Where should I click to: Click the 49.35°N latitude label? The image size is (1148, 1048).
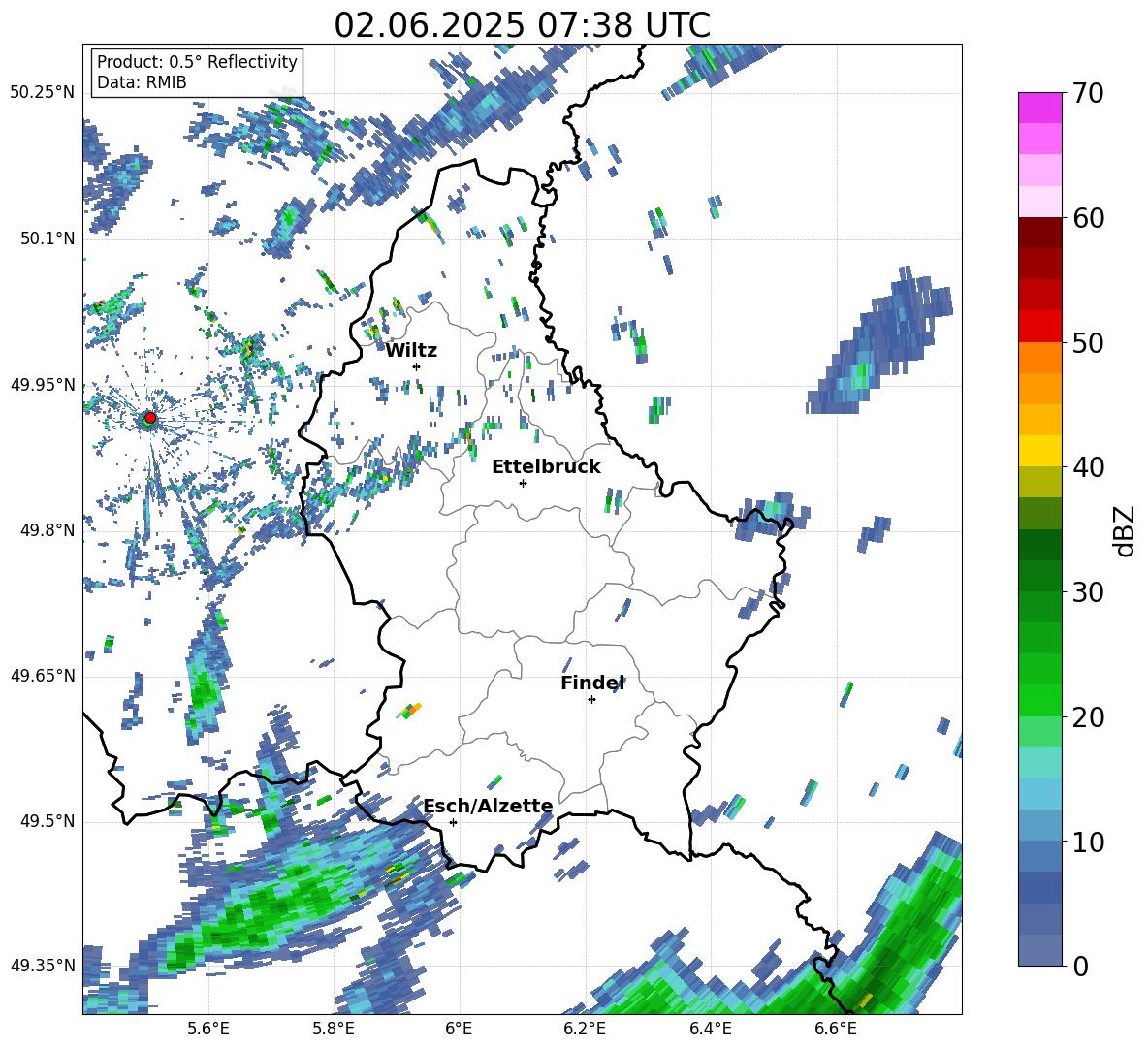click(x=44, y=966)
